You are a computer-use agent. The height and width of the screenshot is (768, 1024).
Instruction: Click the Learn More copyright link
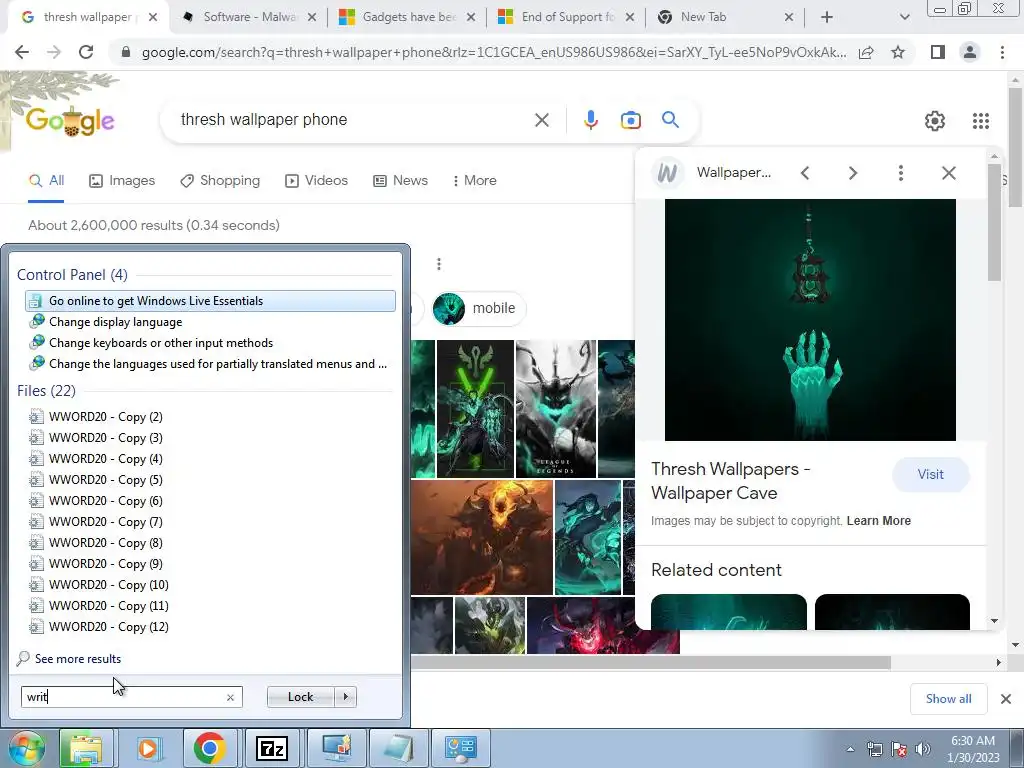coord(878,521)
